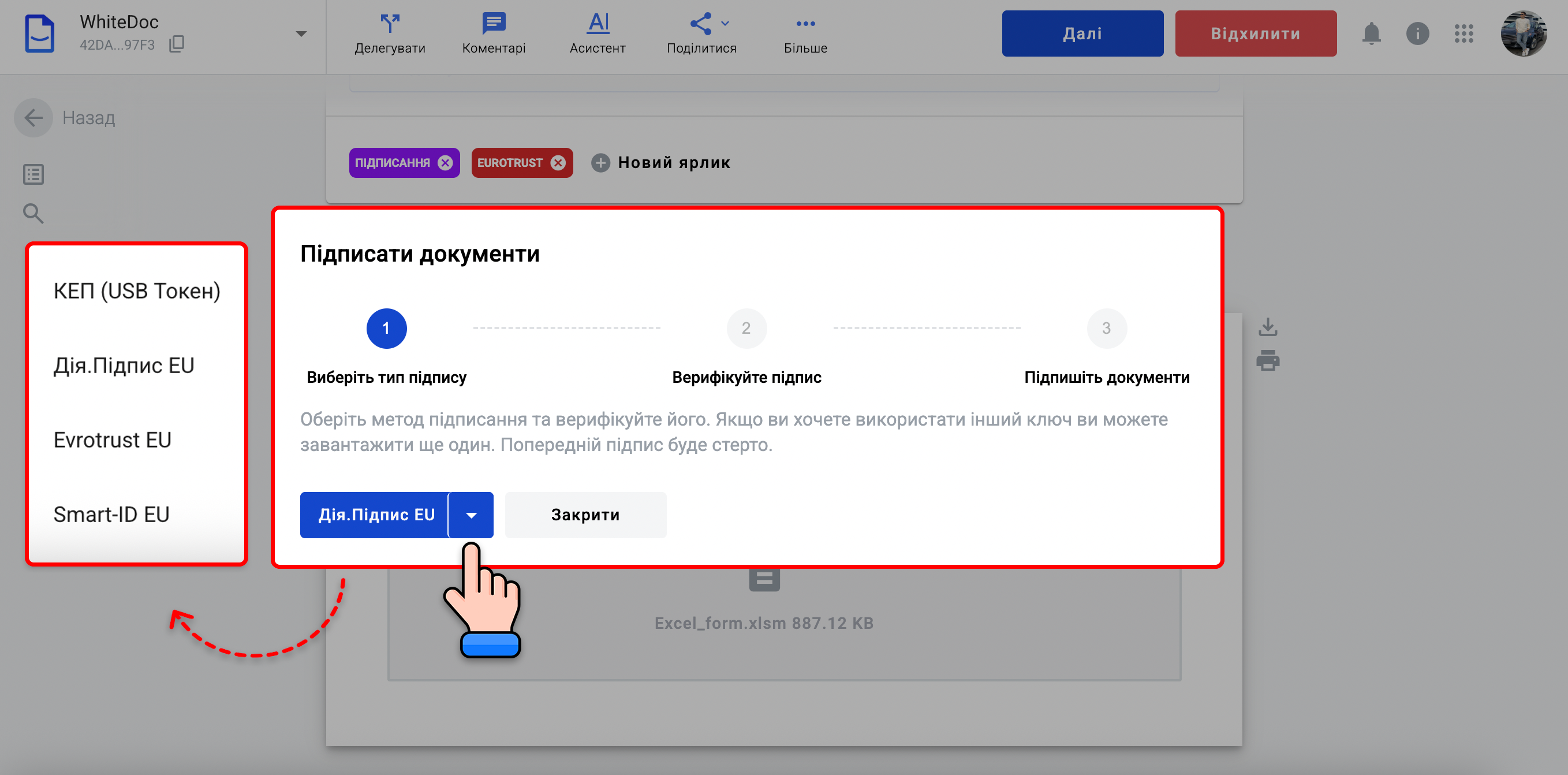Click the Делегувати delegate icon

click(x=390, y=24)
